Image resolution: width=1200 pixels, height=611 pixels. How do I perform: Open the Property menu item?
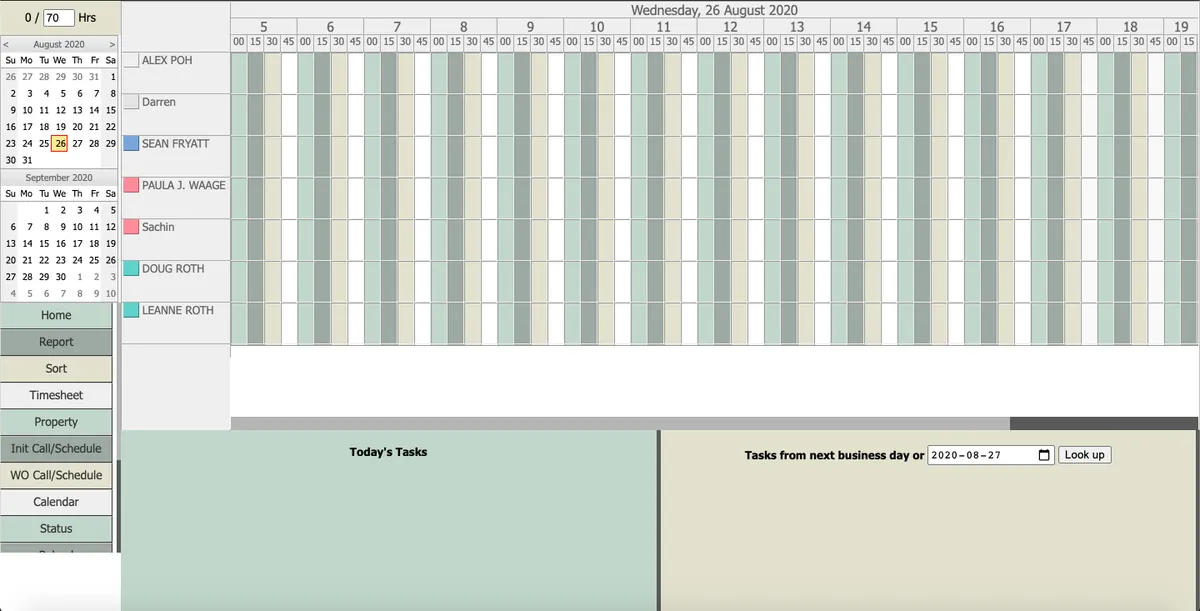pyautogui.click(x=56, y=422)
